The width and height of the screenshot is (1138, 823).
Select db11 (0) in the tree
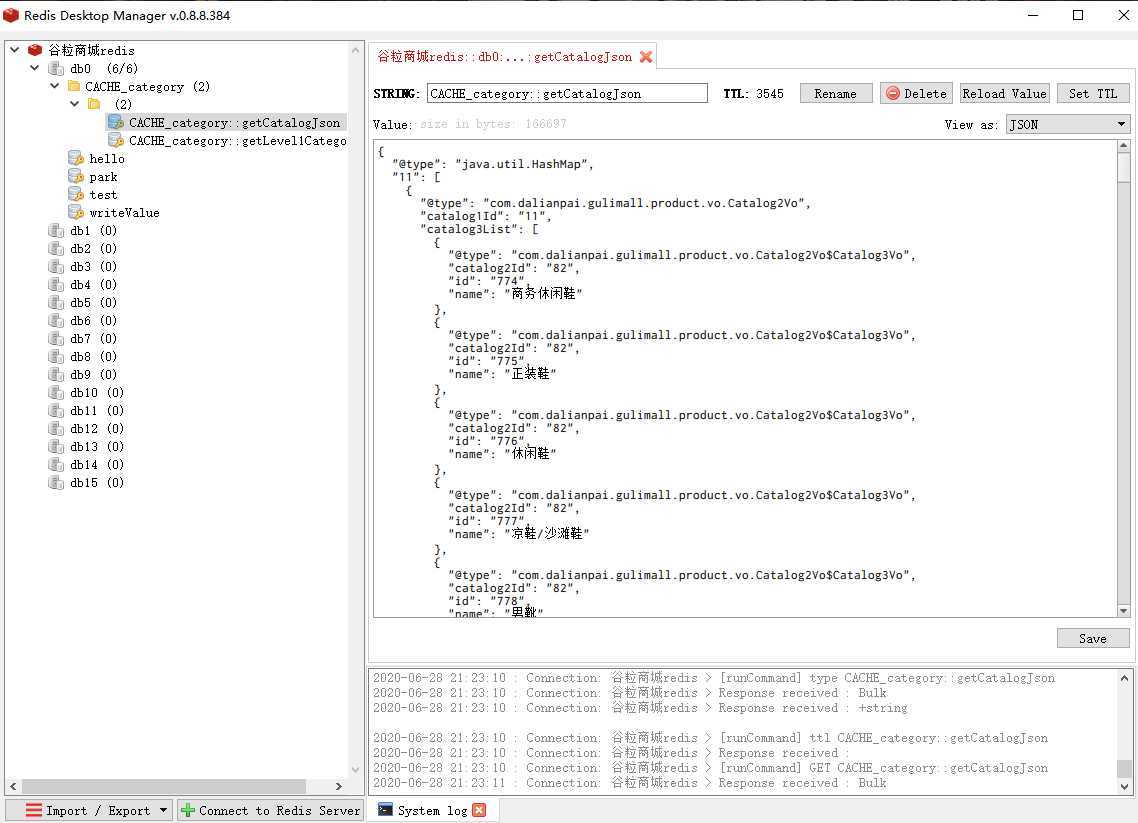(97, 410)
